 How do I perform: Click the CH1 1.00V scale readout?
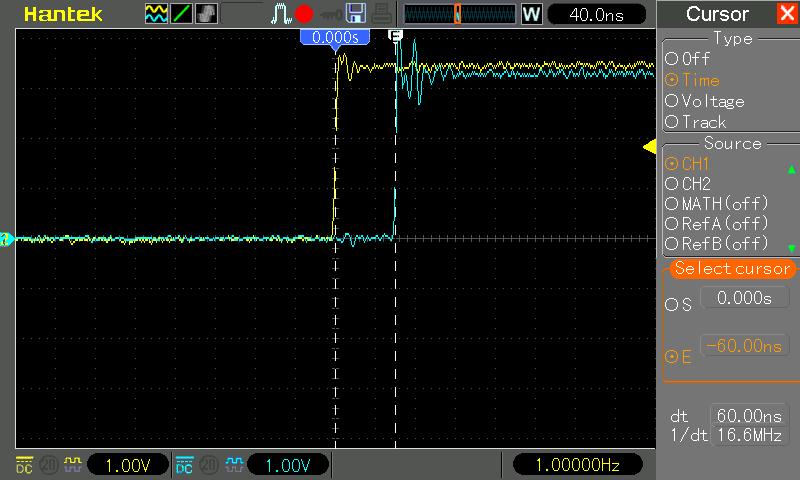pos(128,464)
